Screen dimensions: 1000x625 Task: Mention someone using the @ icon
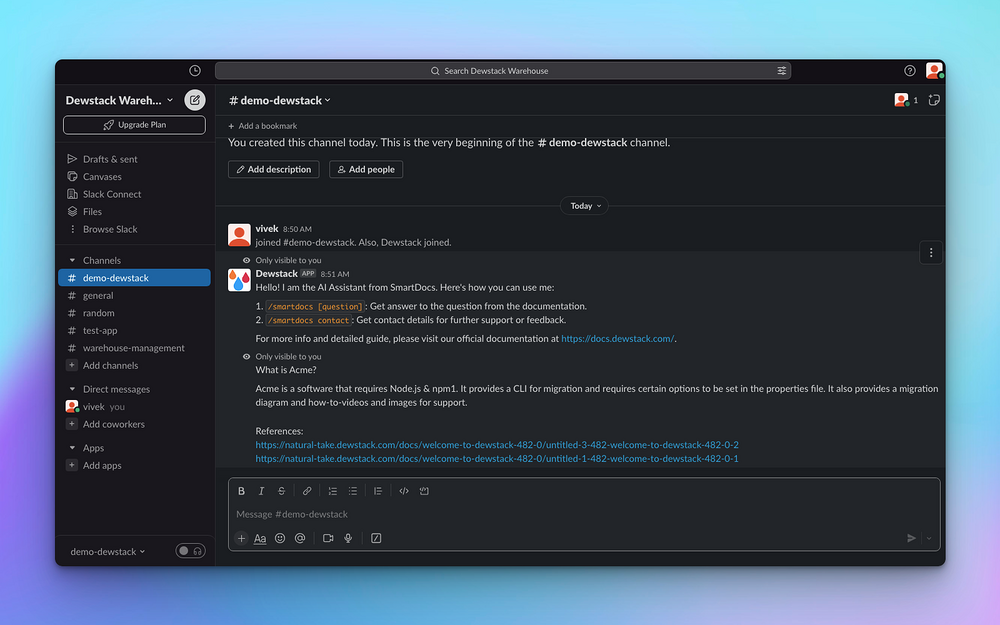click(300, 538)
